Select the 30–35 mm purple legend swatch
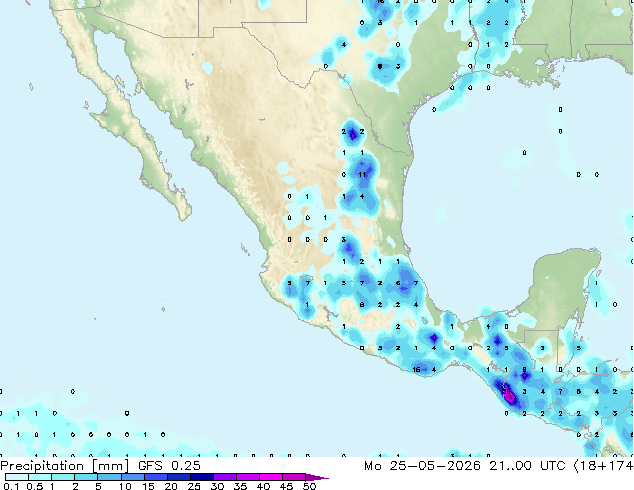Viewport: 634px width, 490px height. (224, 477)
